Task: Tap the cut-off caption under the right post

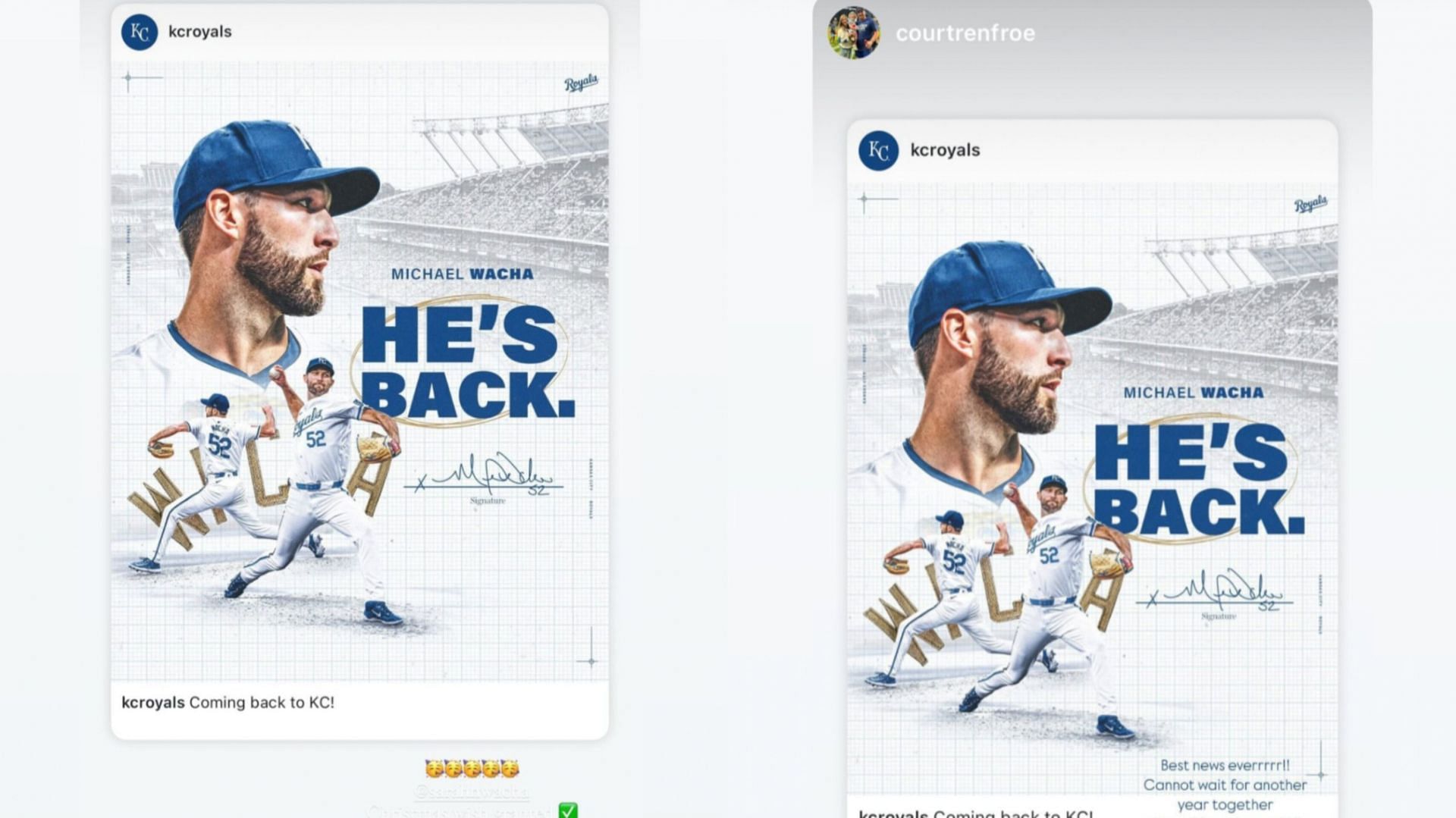Action: click(976, 813)
